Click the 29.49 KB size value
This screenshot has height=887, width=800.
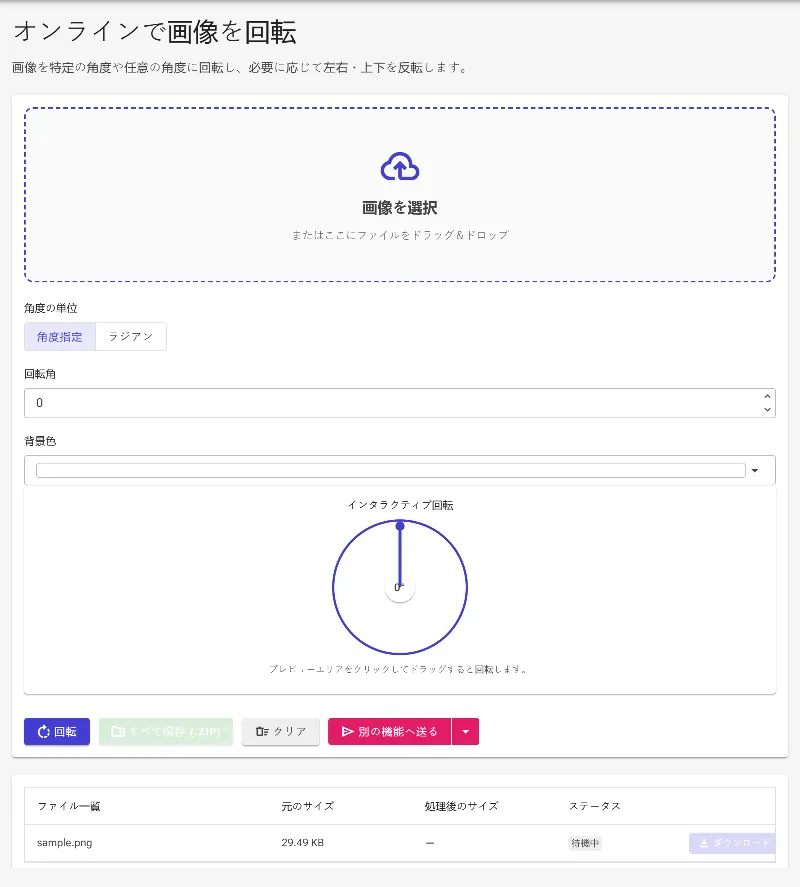(x=303, y=842)
